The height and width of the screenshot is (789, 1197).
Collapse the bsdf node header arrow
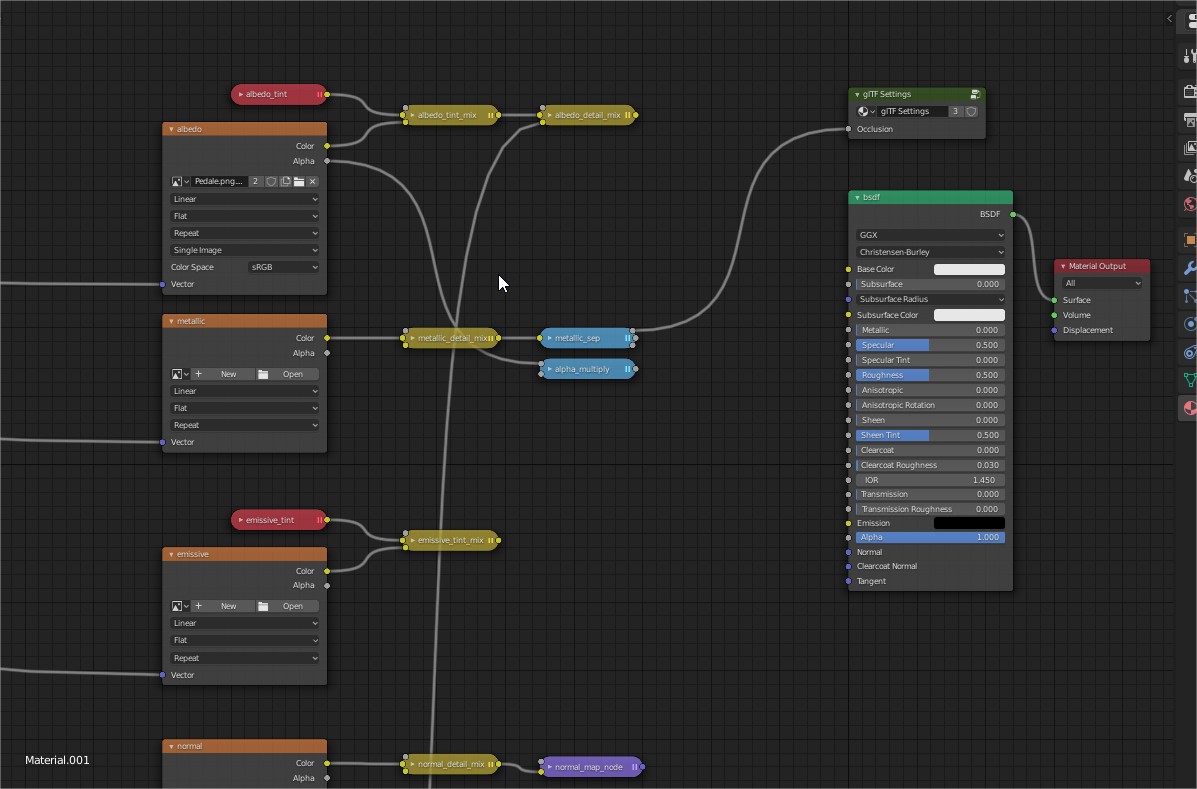pyautogui.click(x=857, y=197)
